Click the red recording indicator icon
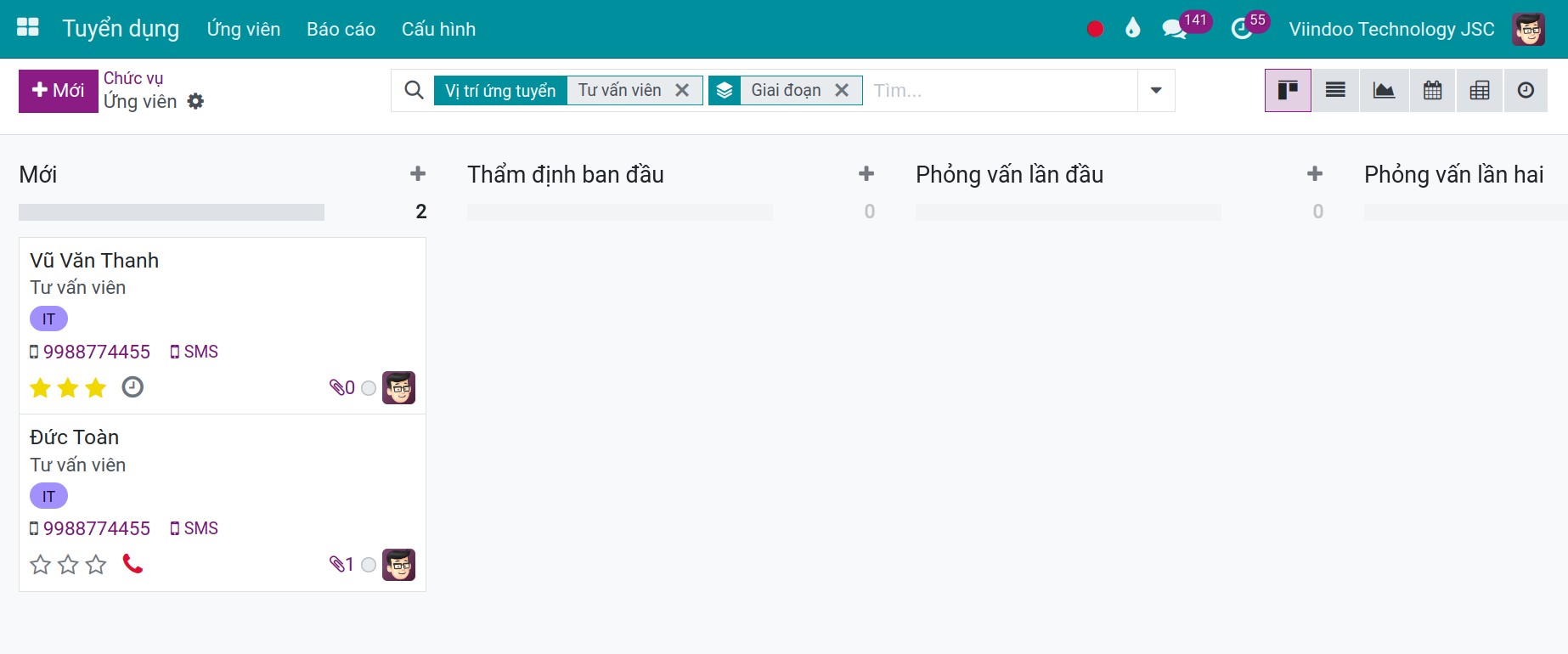 tap(1095, 29)
